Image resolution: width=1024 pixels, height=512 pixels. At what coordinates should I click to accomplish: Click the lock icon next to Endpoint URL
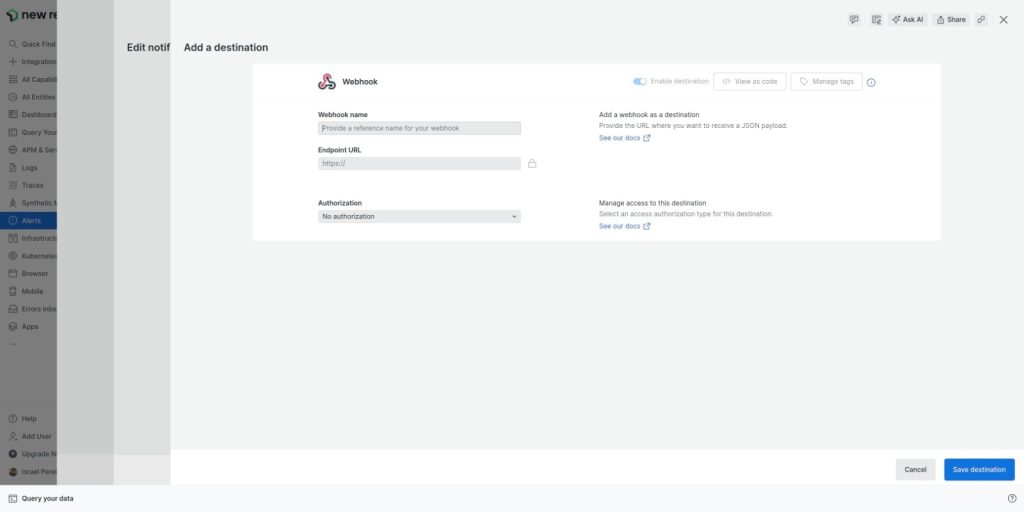532,163
